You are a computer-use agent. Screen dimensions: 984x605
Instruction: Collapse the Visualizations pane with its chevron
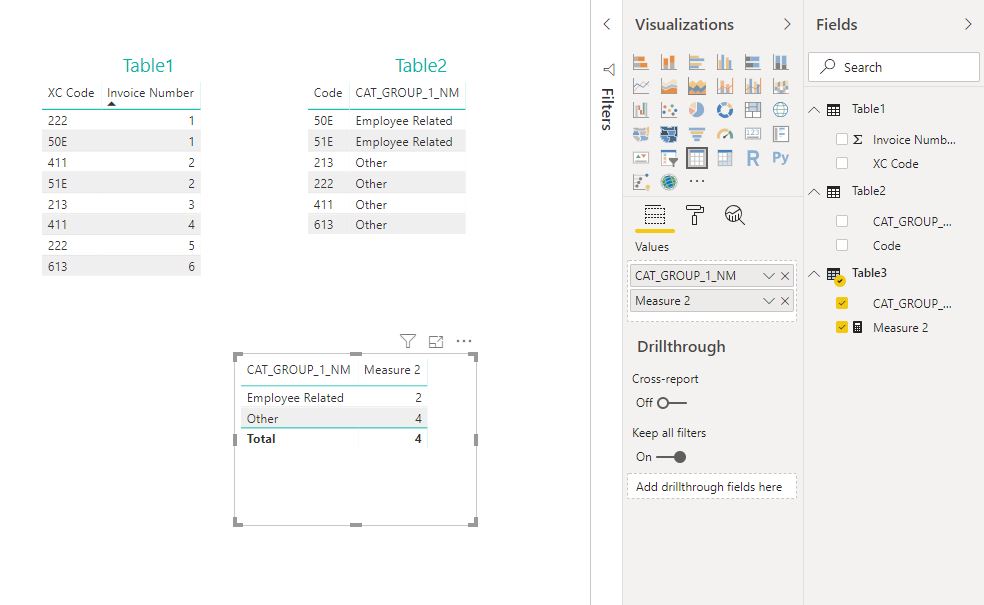pyautogui.click(x=787, y=24)
